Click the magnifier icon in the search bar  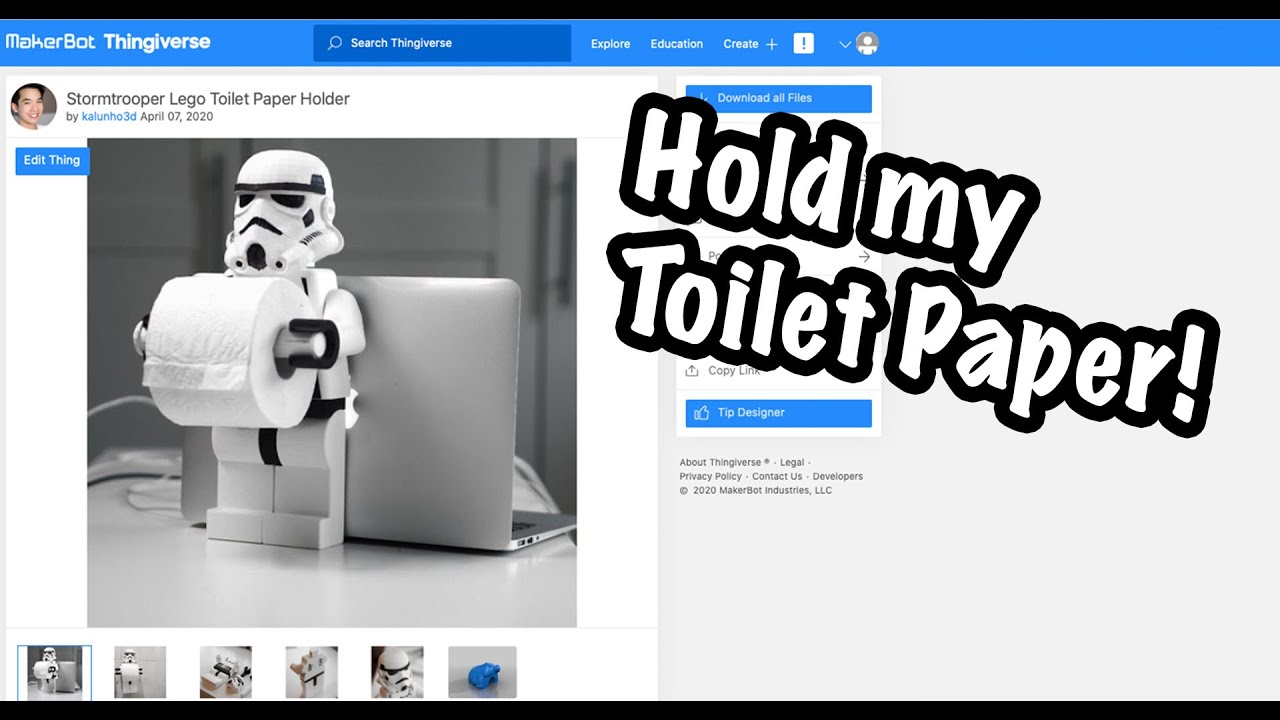pyautogui.click(x=335, y=43)
